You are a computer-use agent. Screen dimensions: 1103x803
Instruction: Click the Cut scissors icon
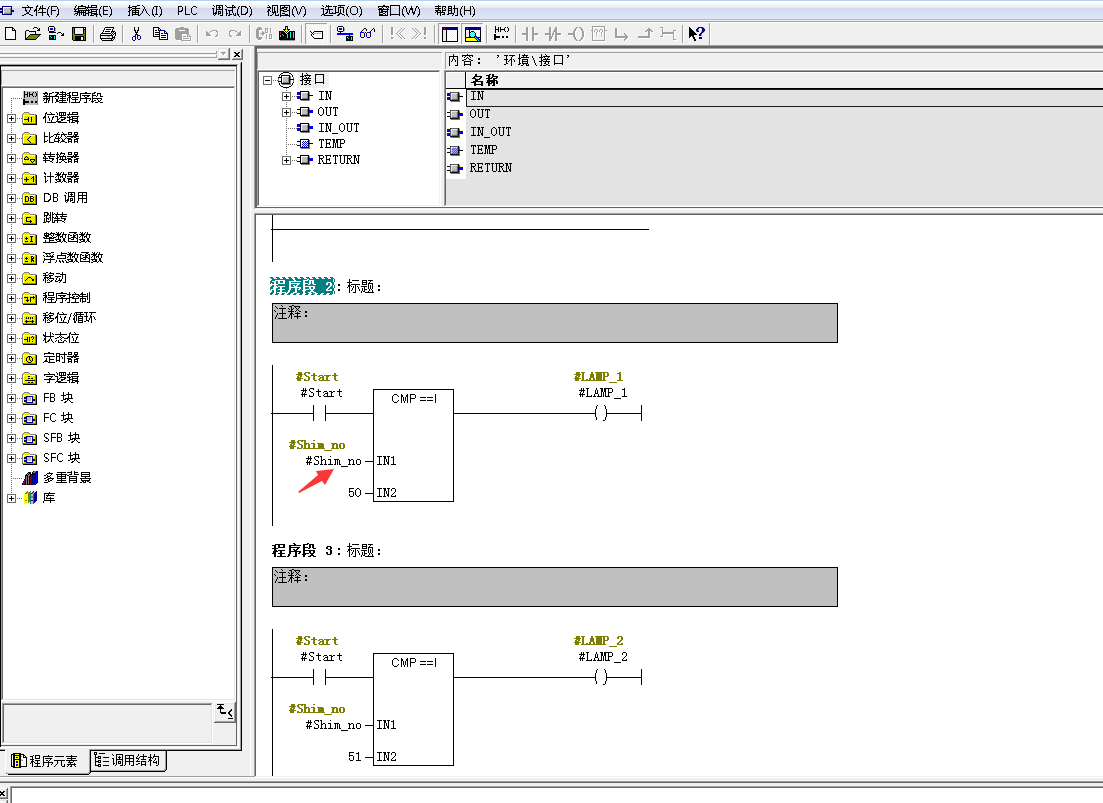click(x=137, y=34)
